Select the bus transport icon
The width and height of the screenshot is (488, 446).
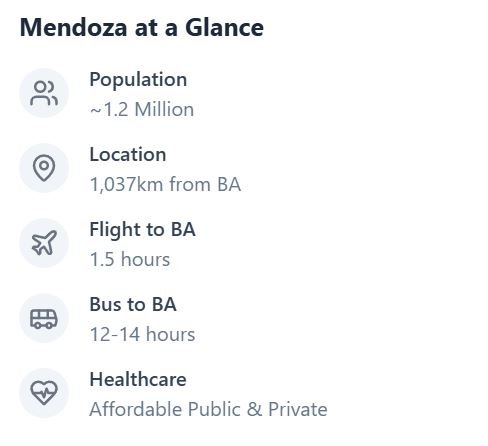(x=44, y=318)
